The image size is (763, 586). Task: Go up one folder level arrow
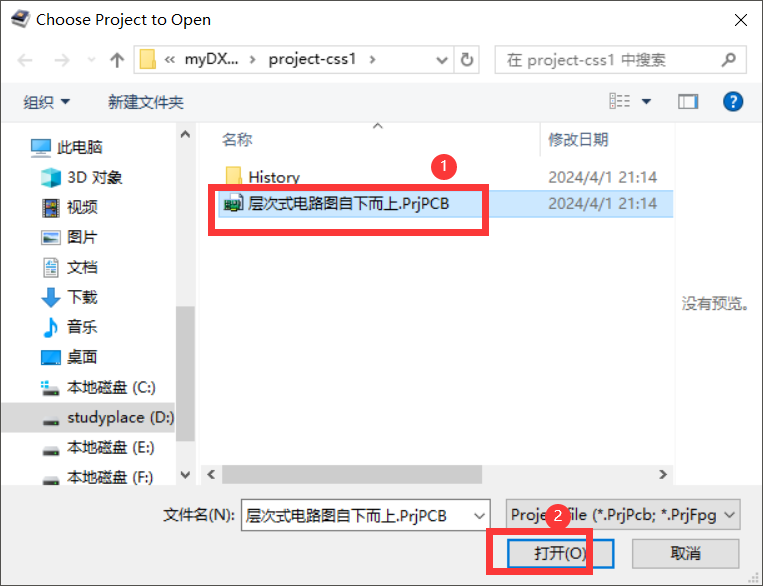[117, 60]
